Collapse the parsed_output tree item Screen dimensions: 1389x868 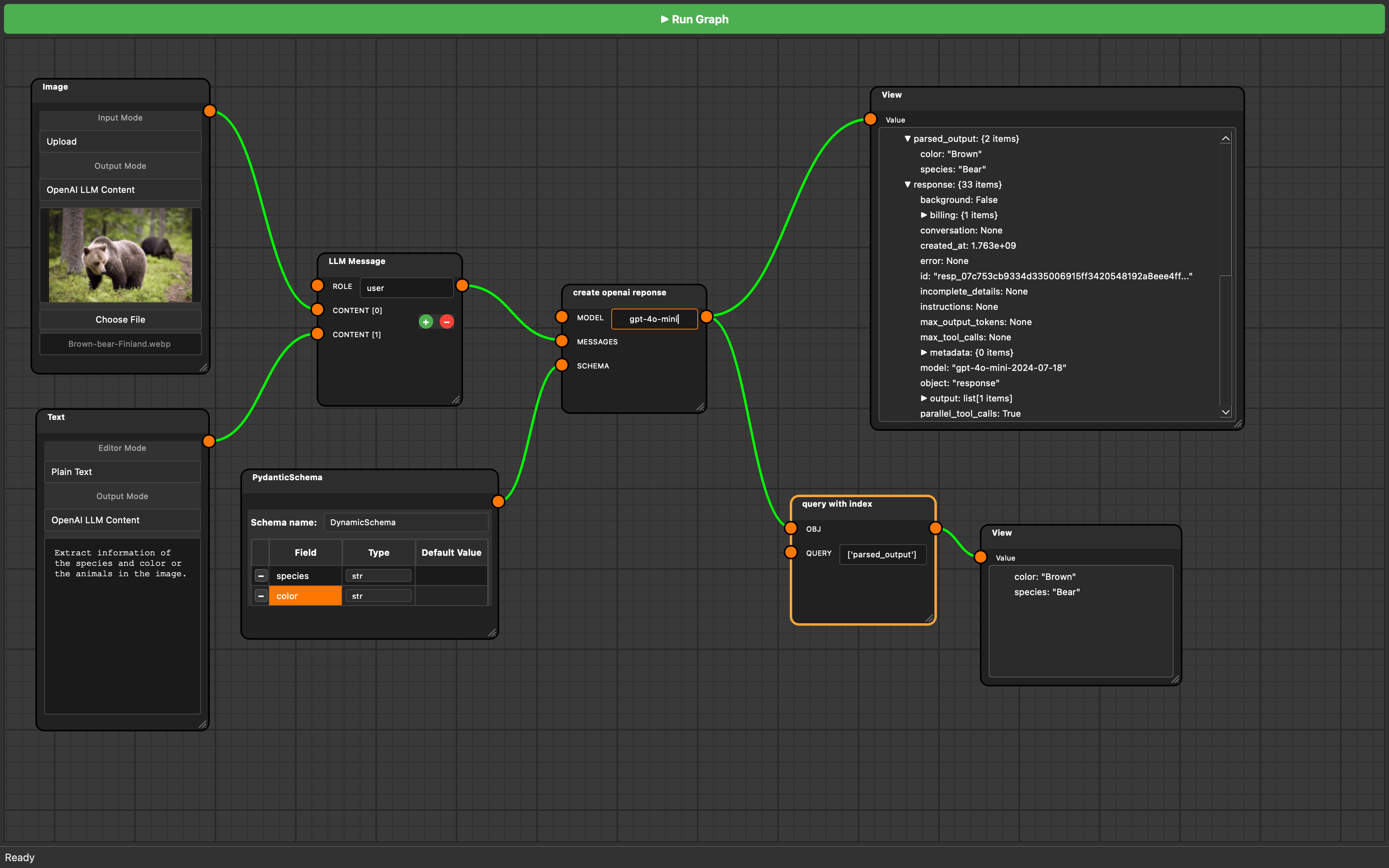click(908, 139)
